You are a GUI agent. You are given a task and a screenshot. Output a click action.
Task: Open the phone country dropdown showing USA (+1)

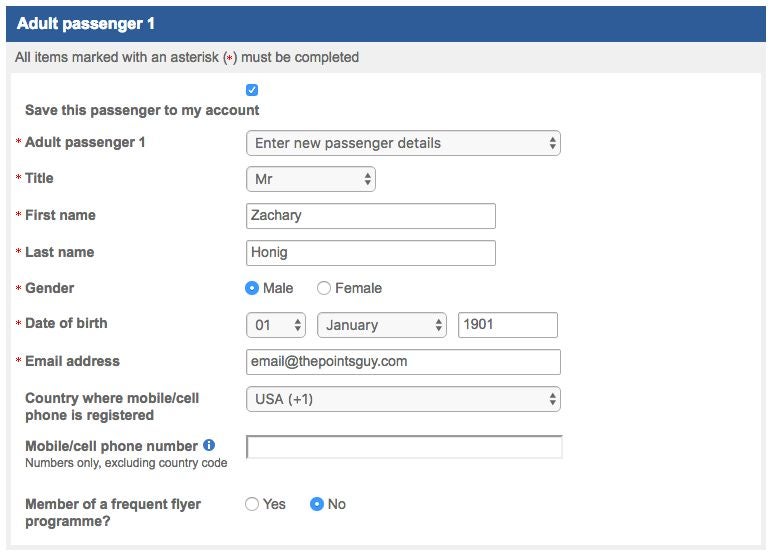403,399
